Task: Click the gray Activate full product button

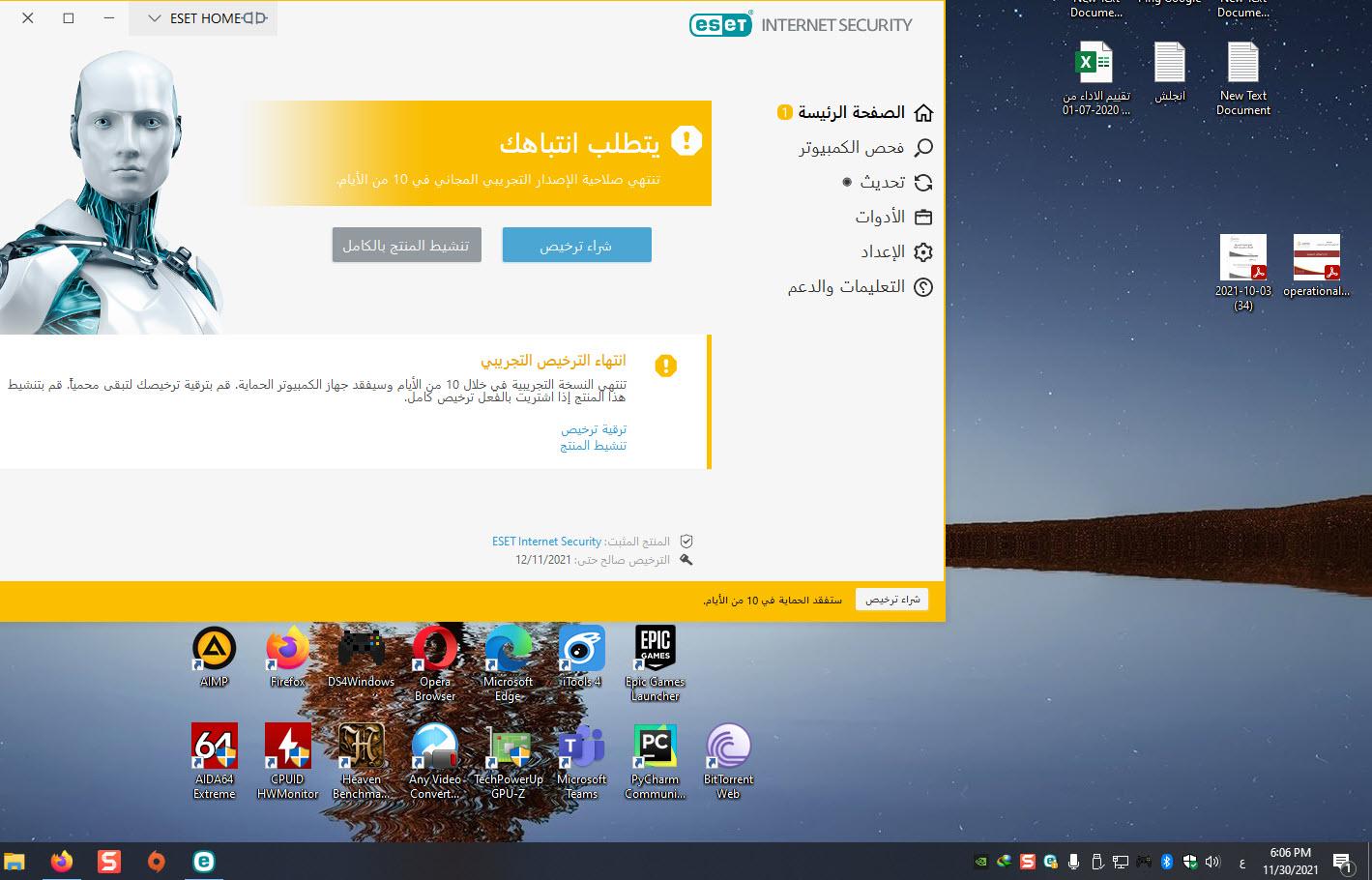Action: 406,245
